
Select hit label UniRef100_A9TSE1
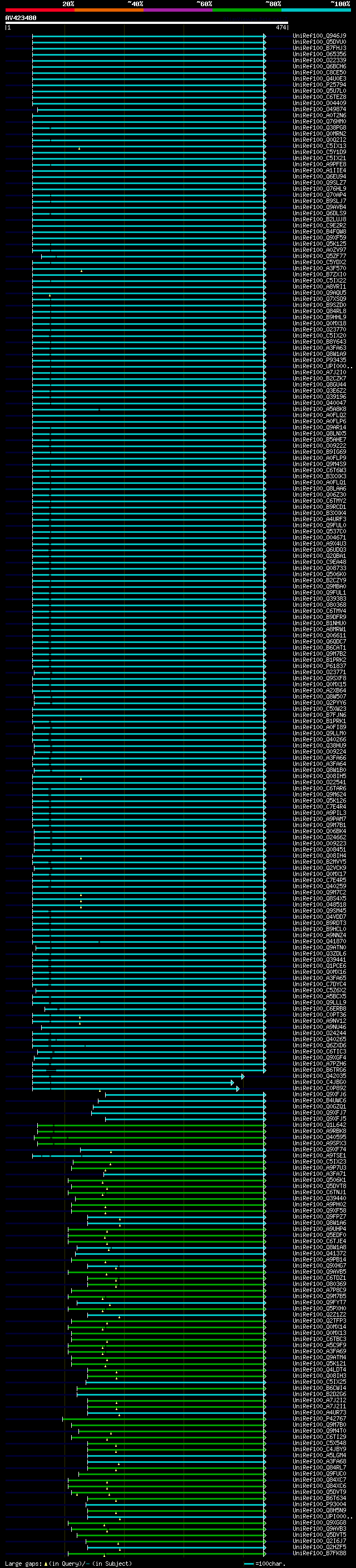click(319, 1155)
